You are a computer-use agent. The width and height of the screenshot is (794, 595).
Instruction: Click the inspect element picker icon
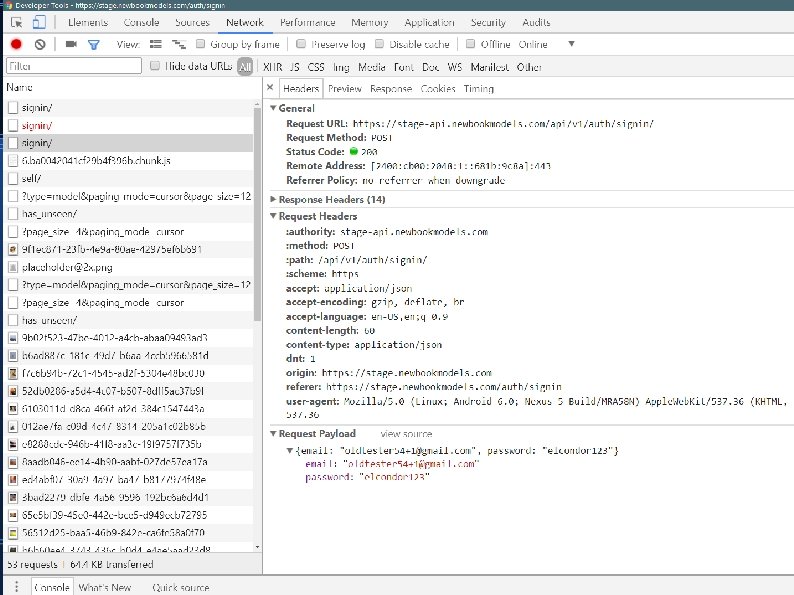16,22
